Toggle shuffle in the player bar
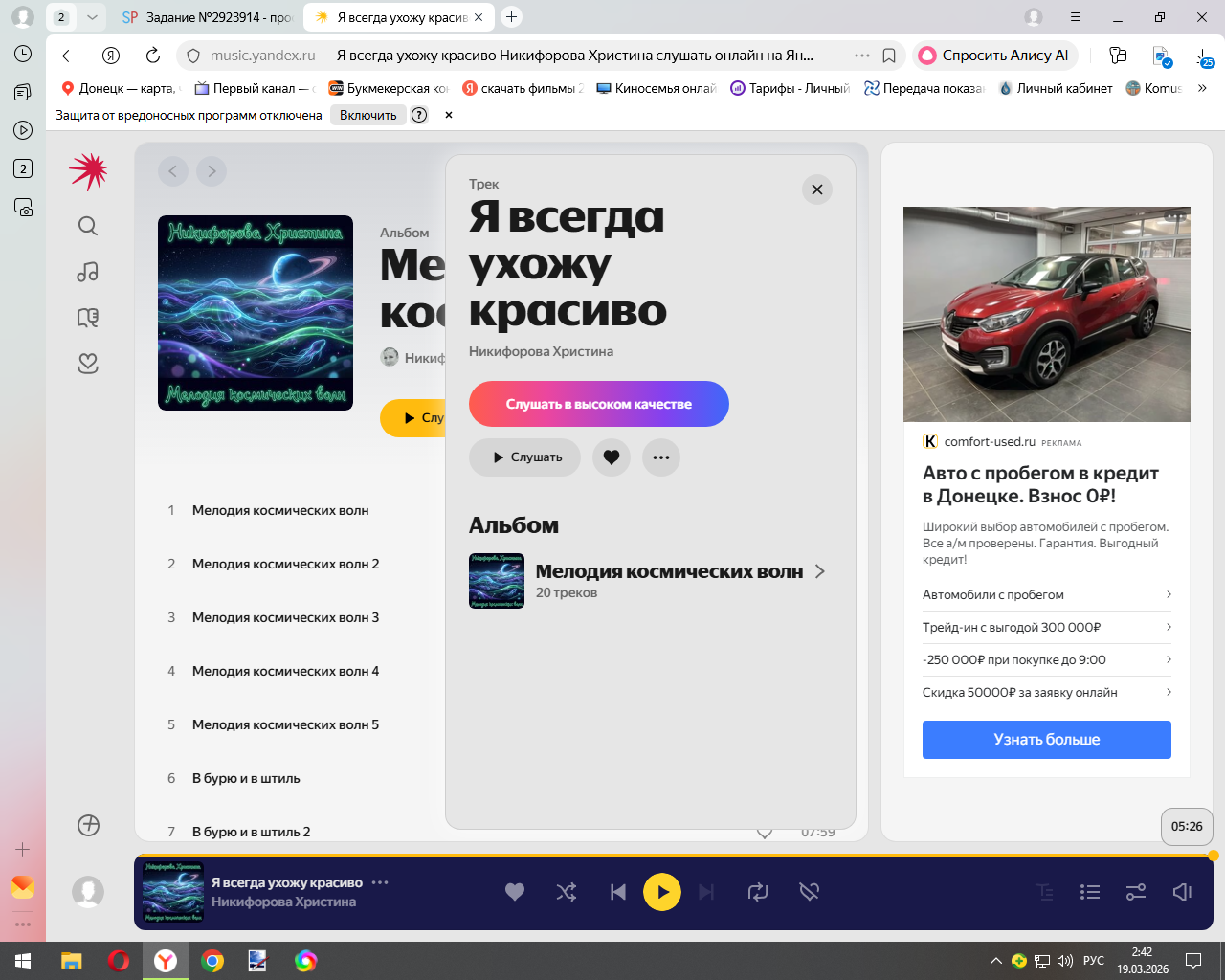 pos(567,892)
